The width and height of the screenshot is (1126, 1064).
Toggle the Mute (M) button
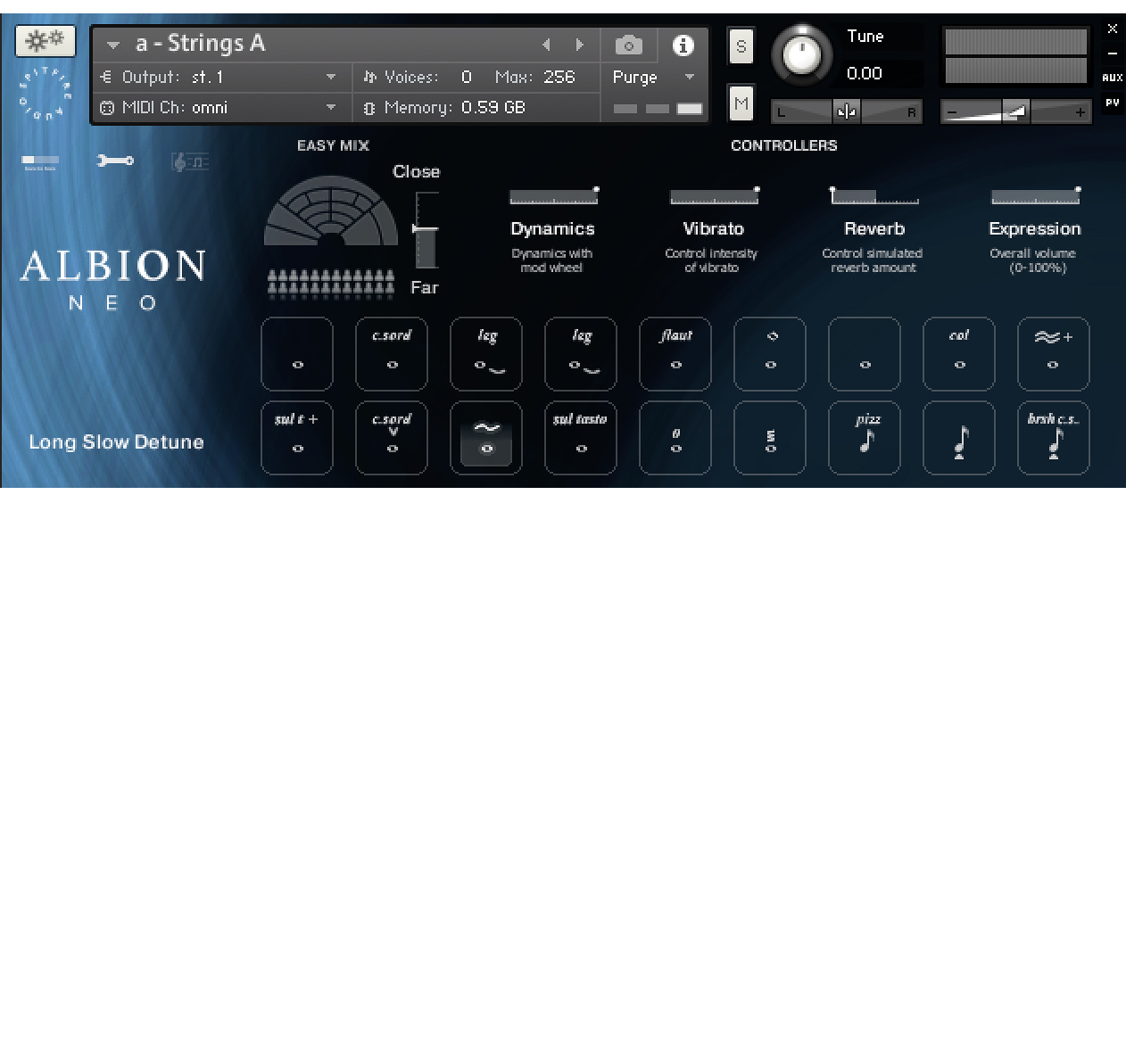point(741,103)
